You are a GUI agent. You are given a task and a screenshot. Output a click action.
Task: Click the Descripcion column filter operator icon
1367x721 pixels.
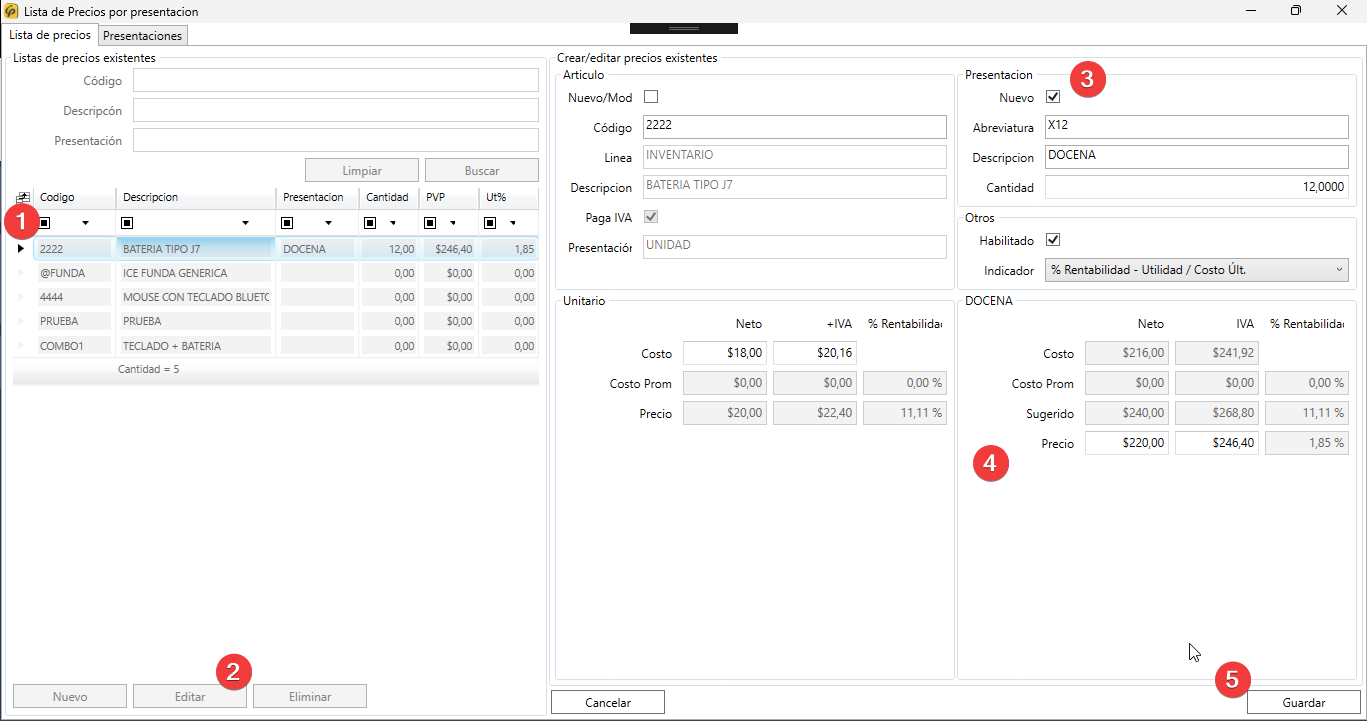(127, 223)
